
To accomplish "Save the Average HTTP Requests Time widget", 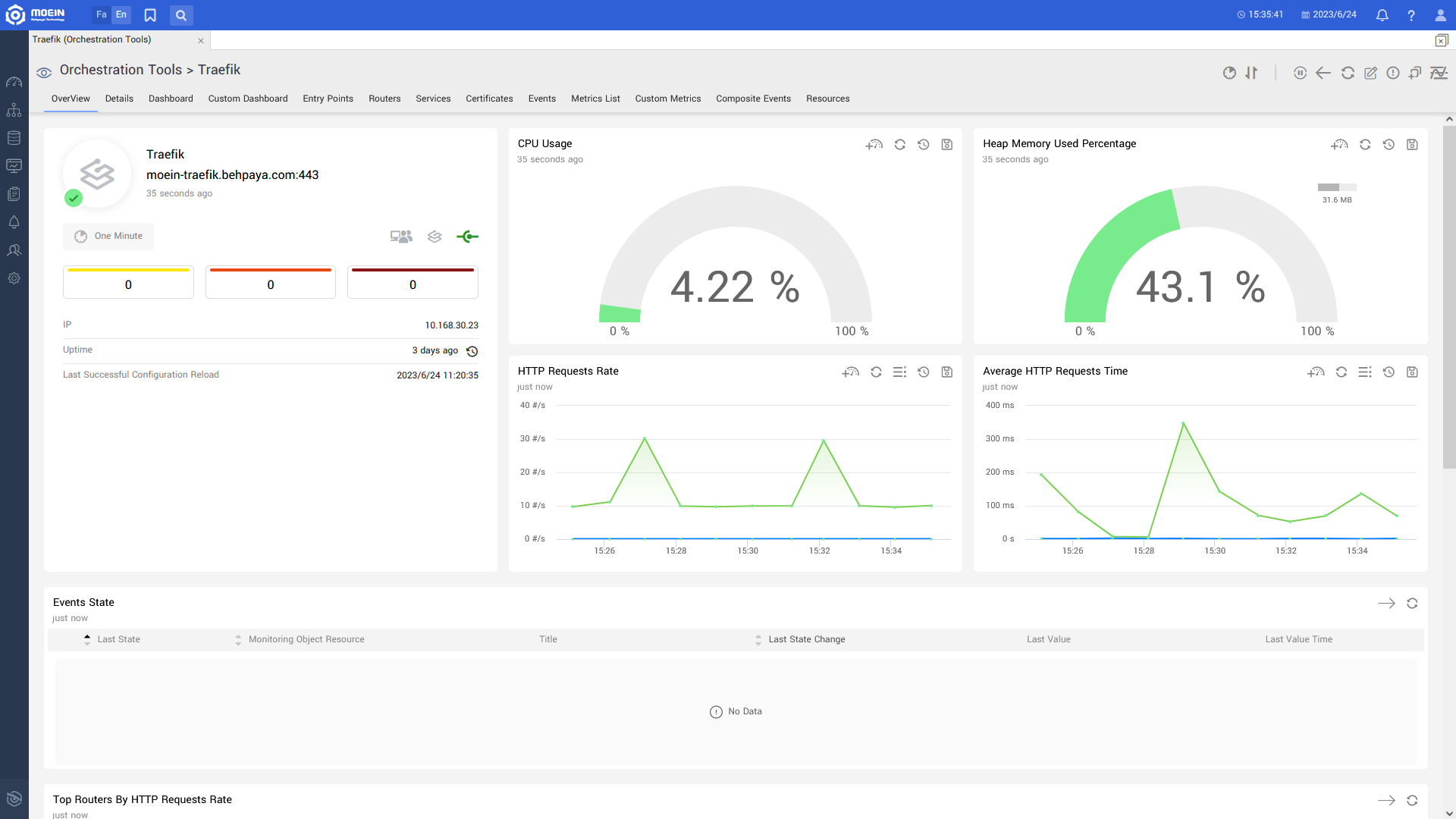I will [x=1412, y=372].
